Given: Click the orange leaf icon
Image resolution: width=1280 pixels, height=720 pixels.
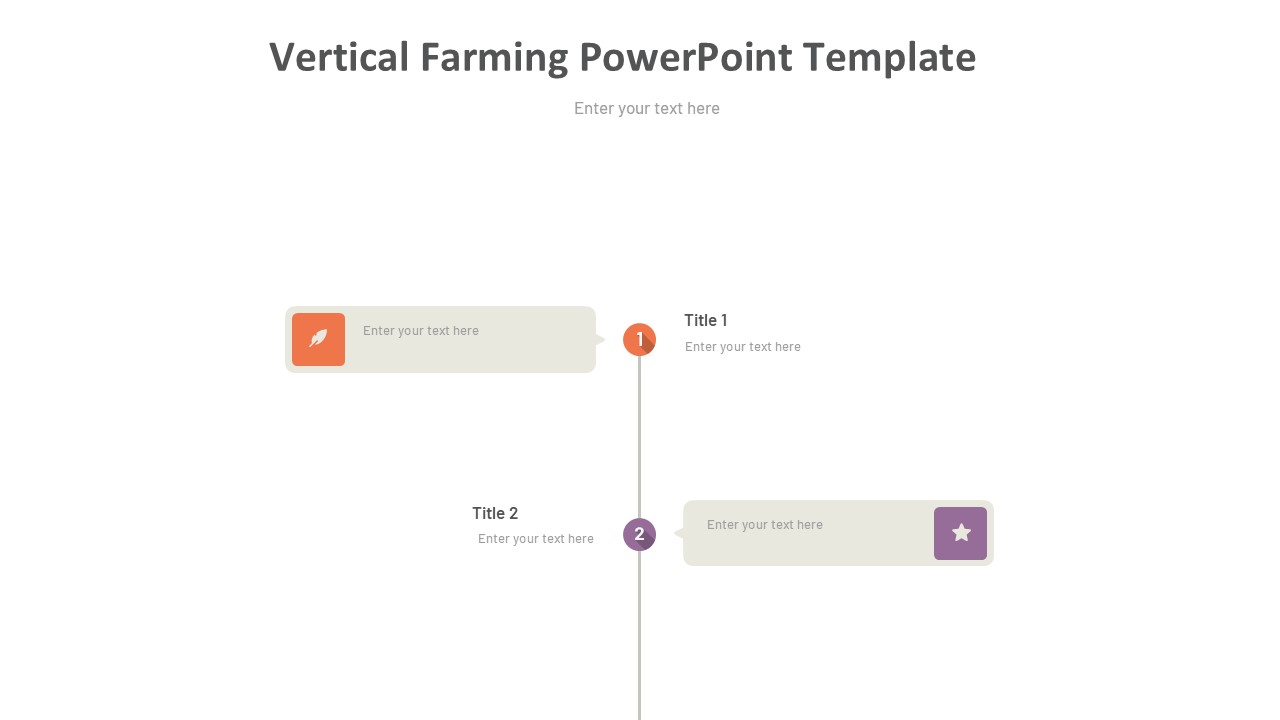Looking at the screenshot, I should tap(318, 339).
